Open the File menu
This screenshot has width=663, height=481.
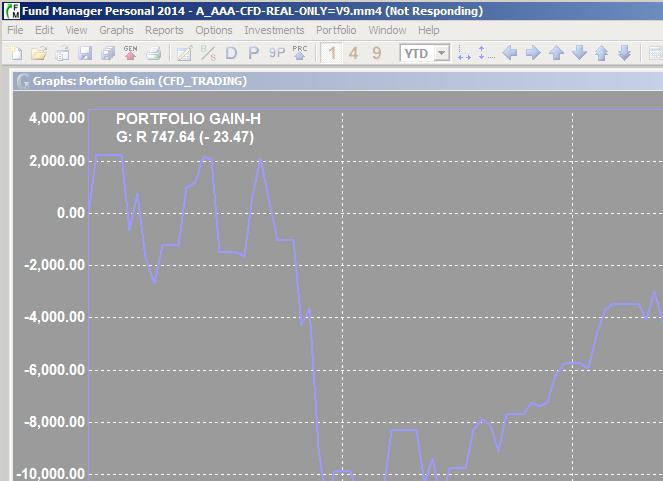15,30
